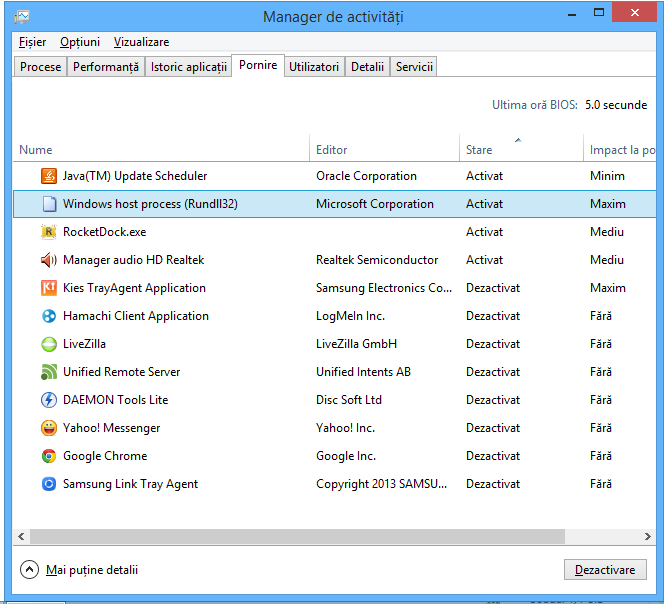Click the LiveZilla green icon
The width and height of the screenshot is (664, 604).
coord(49,344)
